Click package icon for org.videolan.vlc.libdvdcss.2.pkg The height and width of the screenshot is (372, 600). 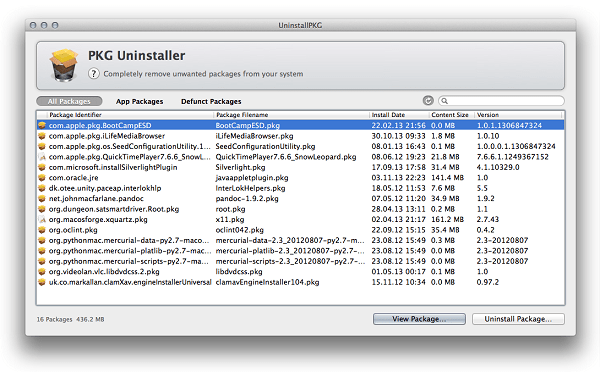(x=42, y=272)
